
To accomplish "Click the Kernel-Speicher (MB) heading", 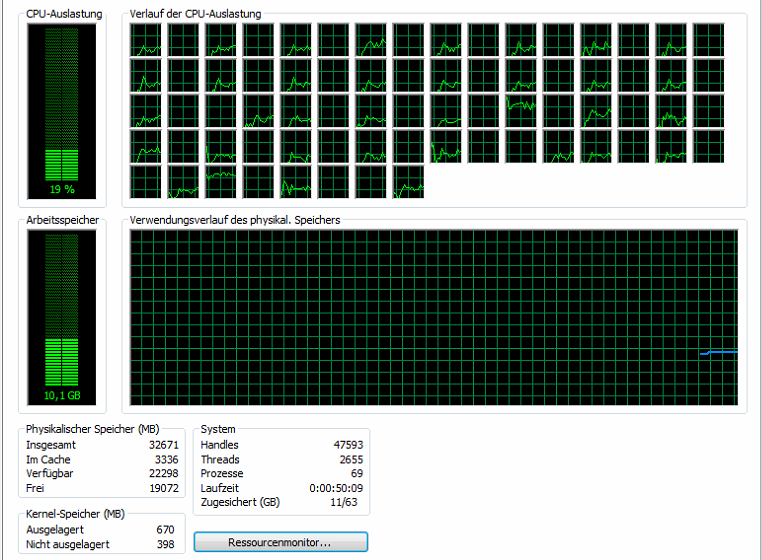I will click(x=75, y=514).
